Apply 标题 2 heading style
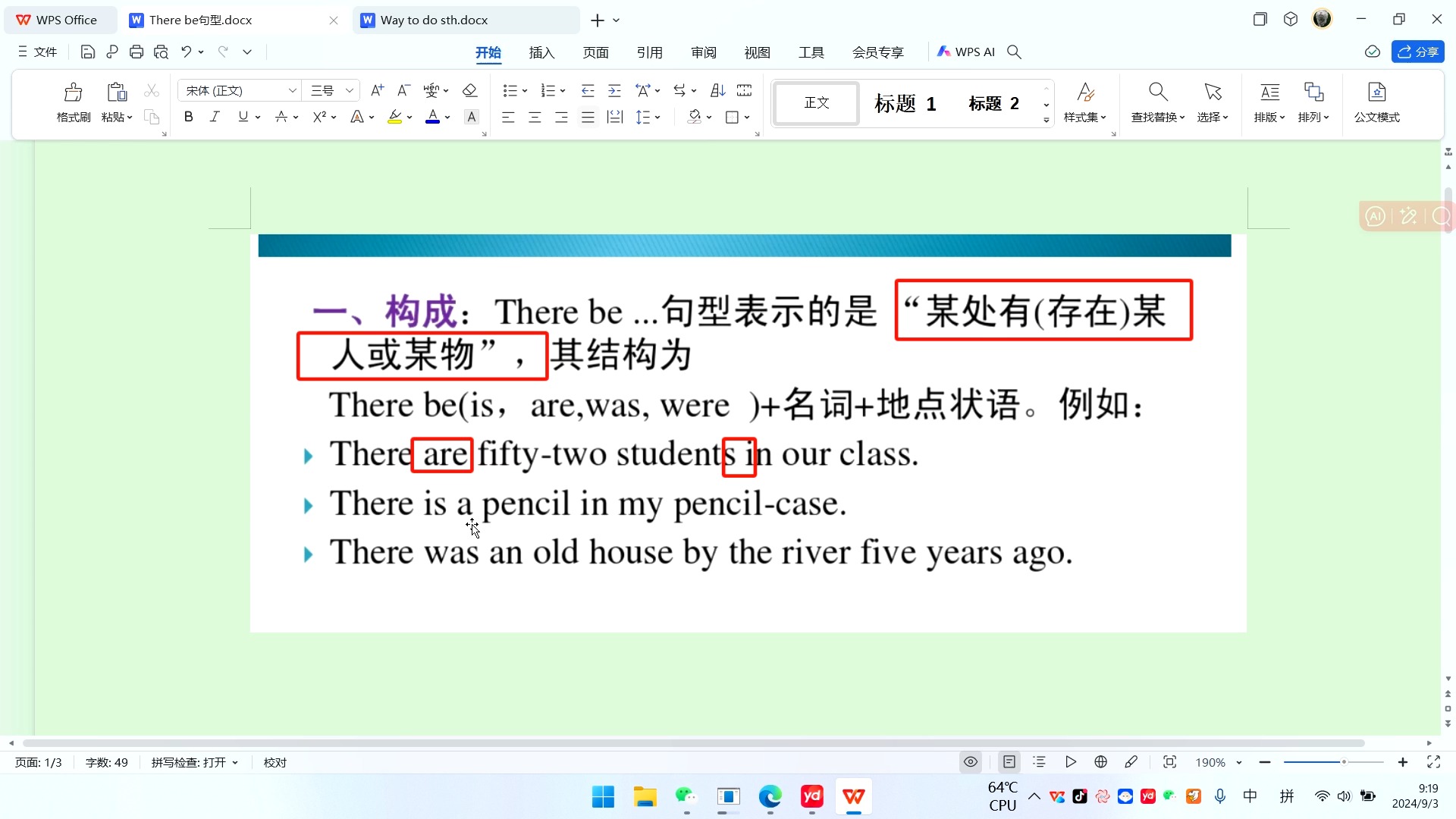The height and width of the screenshot is (819, 1456). pos(994,103)
